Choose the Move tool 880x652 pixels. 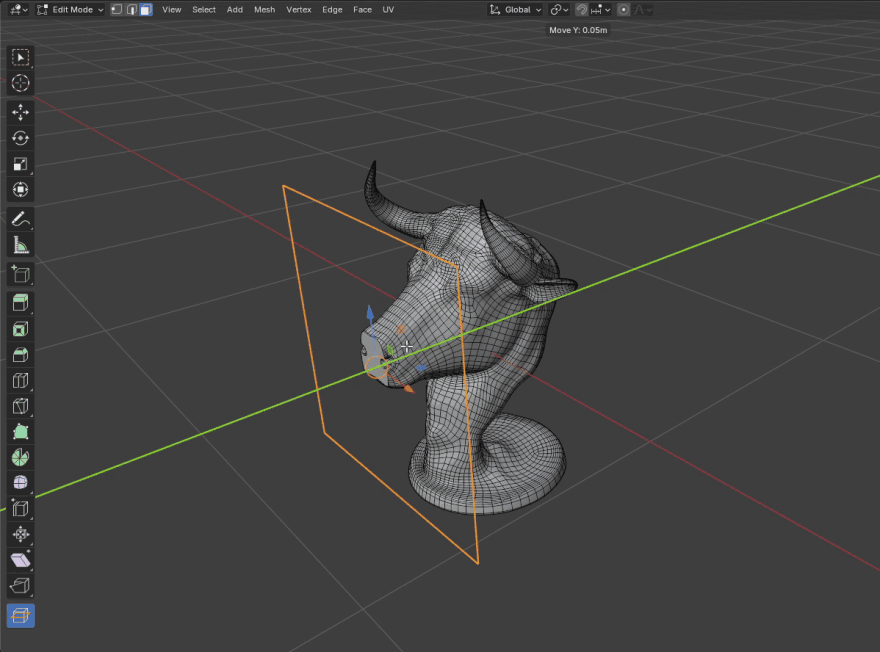(x=20, y=112)
